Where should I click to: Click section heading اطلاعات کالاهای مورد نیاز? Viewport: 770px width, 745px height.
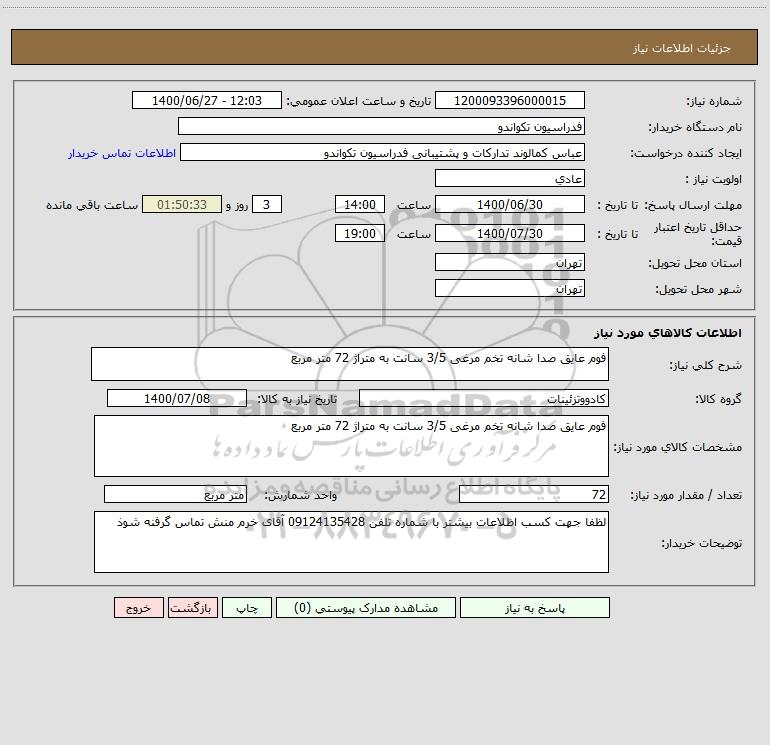(668, 333)
